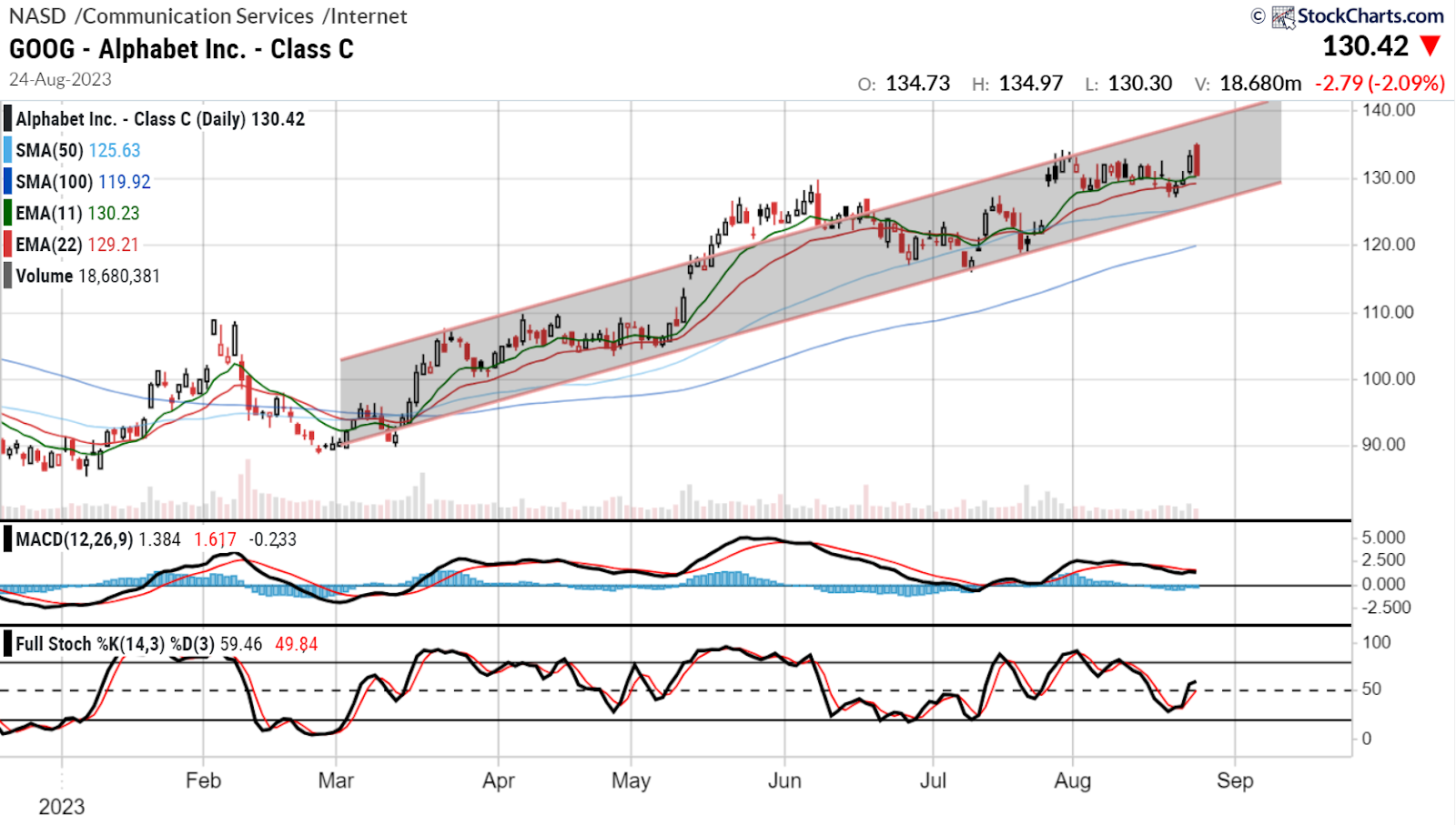Viewport: 1456px width, 825px height.
Task: Click the high value 134.97
Action: 1030,84
